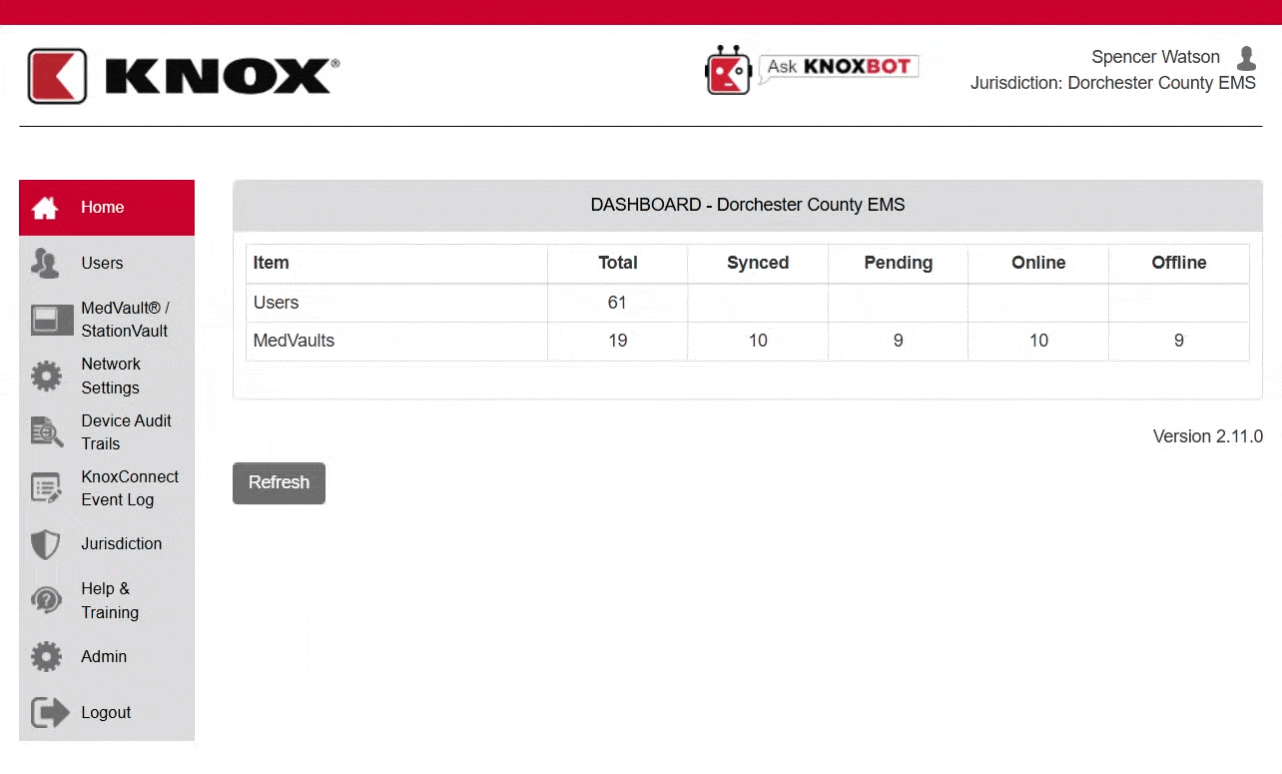1282x774 pixels.
Task: Open the Users menu item
Action: click(107, 263)
